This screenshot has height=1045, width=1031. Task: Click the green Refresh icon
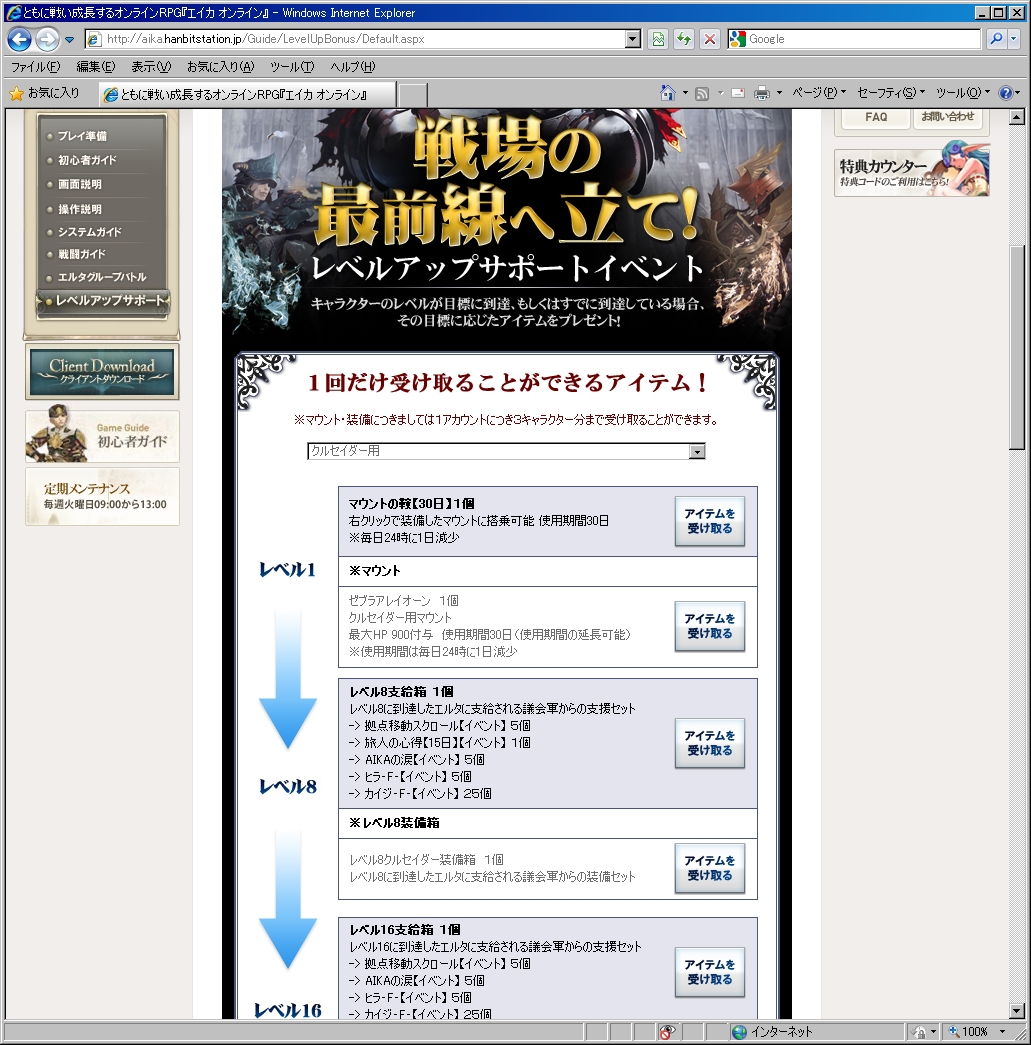pos(684,39)
